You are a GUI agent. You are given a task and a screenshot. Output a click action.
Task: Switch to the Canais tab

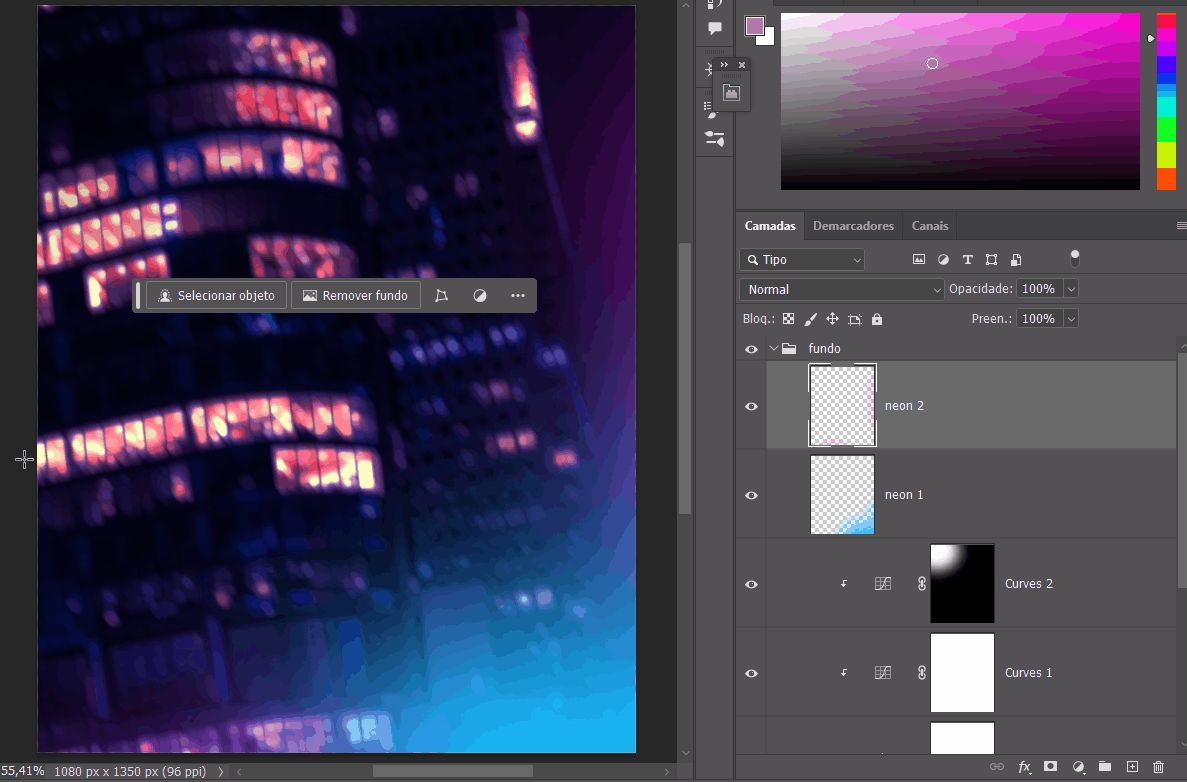tap(930, 226)
